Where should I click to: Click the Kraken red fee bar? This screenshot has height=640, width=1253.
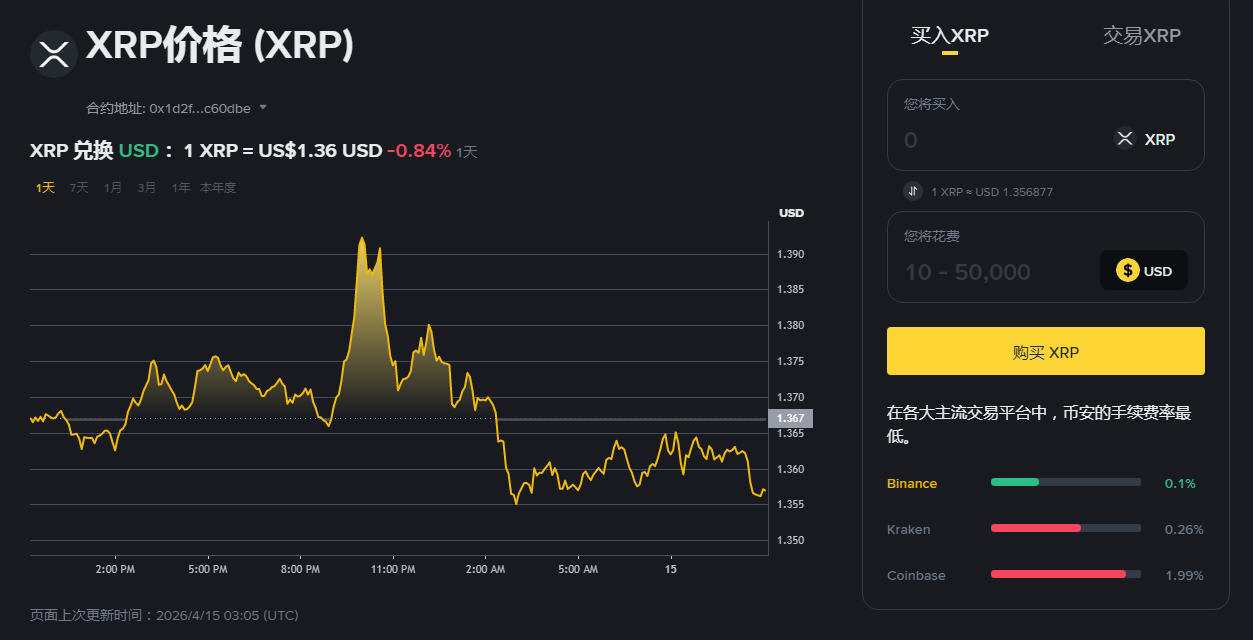click(1036, 528)
